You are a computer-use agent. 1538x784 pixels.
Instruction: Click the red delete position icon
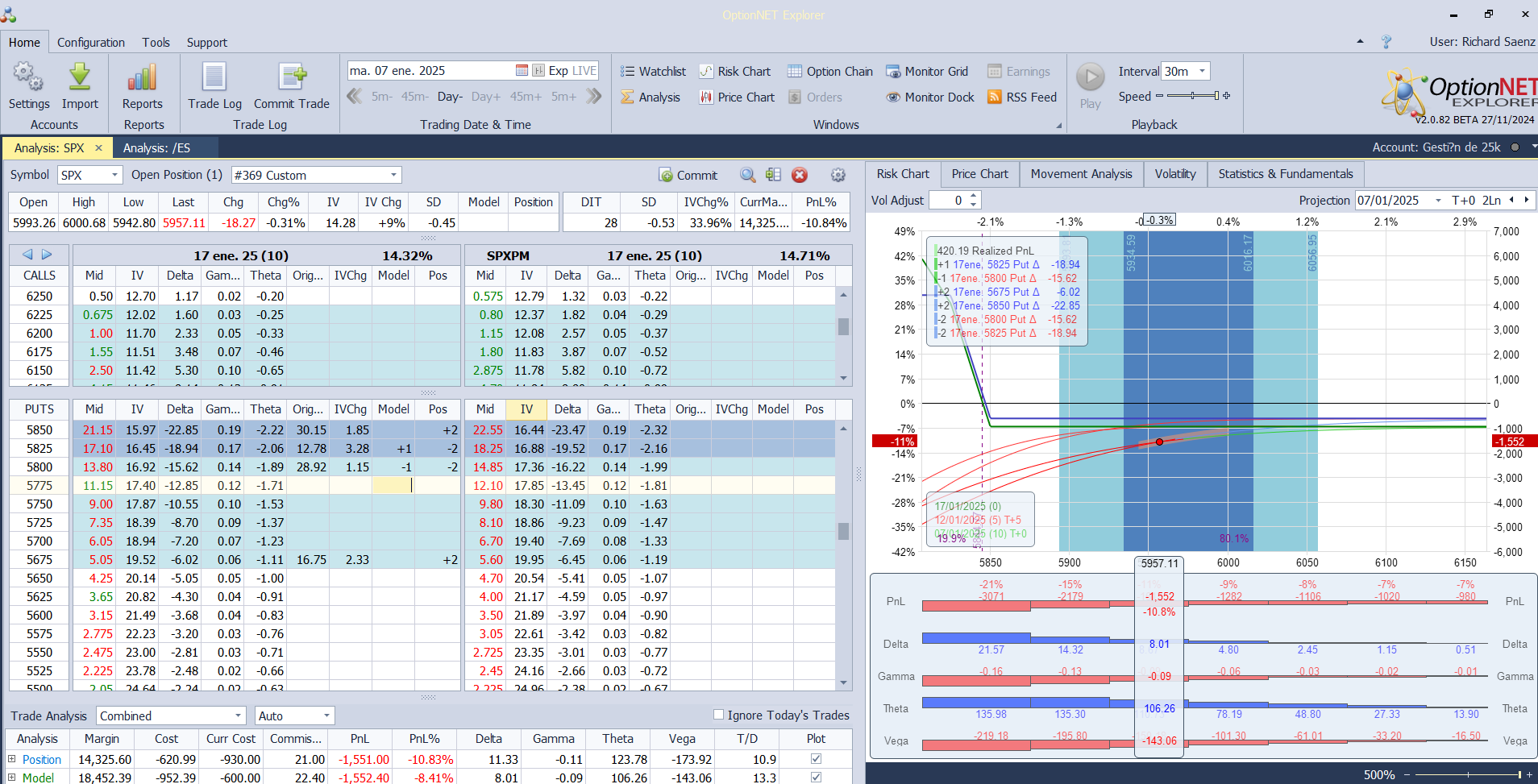[x=800, y=175]
